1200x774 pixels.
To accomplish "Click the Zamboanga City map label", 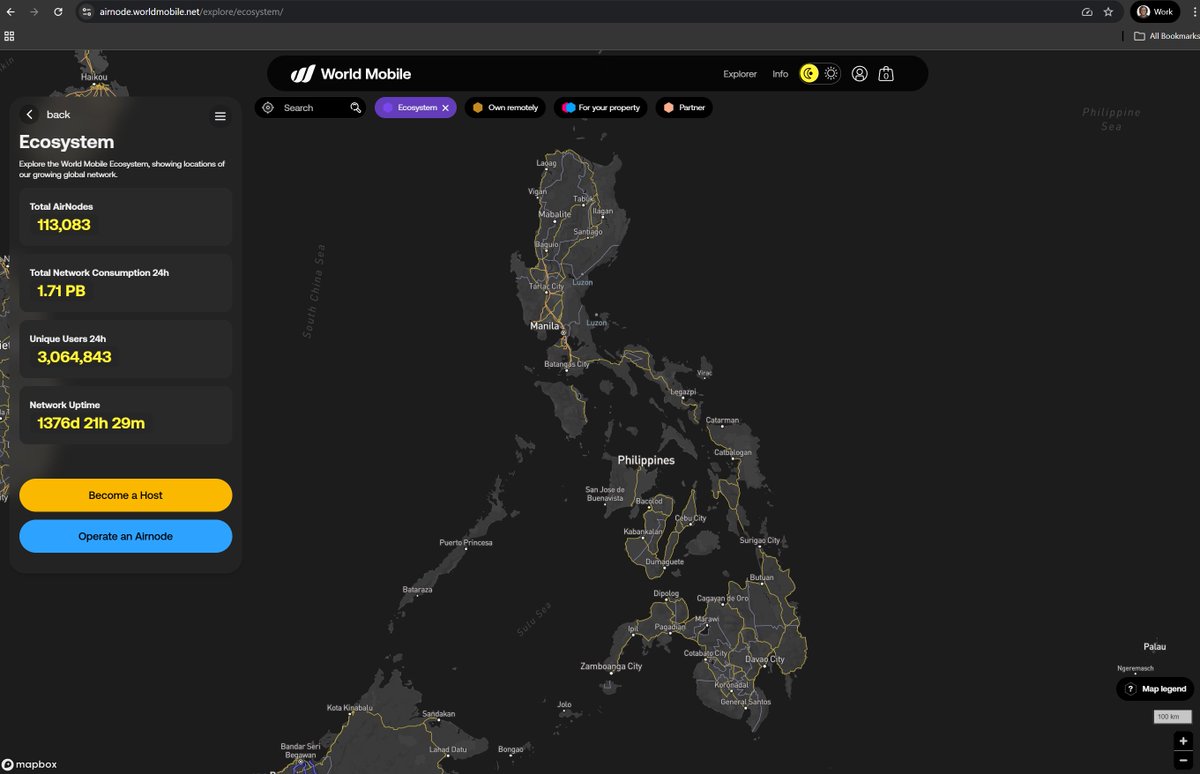I will (x=611, y=666).
